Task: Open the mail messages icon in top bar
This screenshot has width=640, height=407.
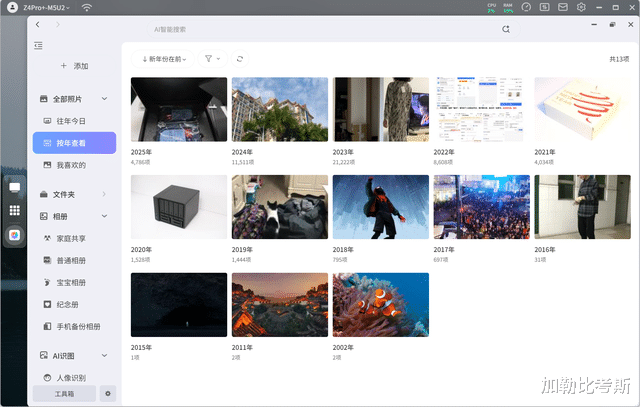Action: coord(564,7)
